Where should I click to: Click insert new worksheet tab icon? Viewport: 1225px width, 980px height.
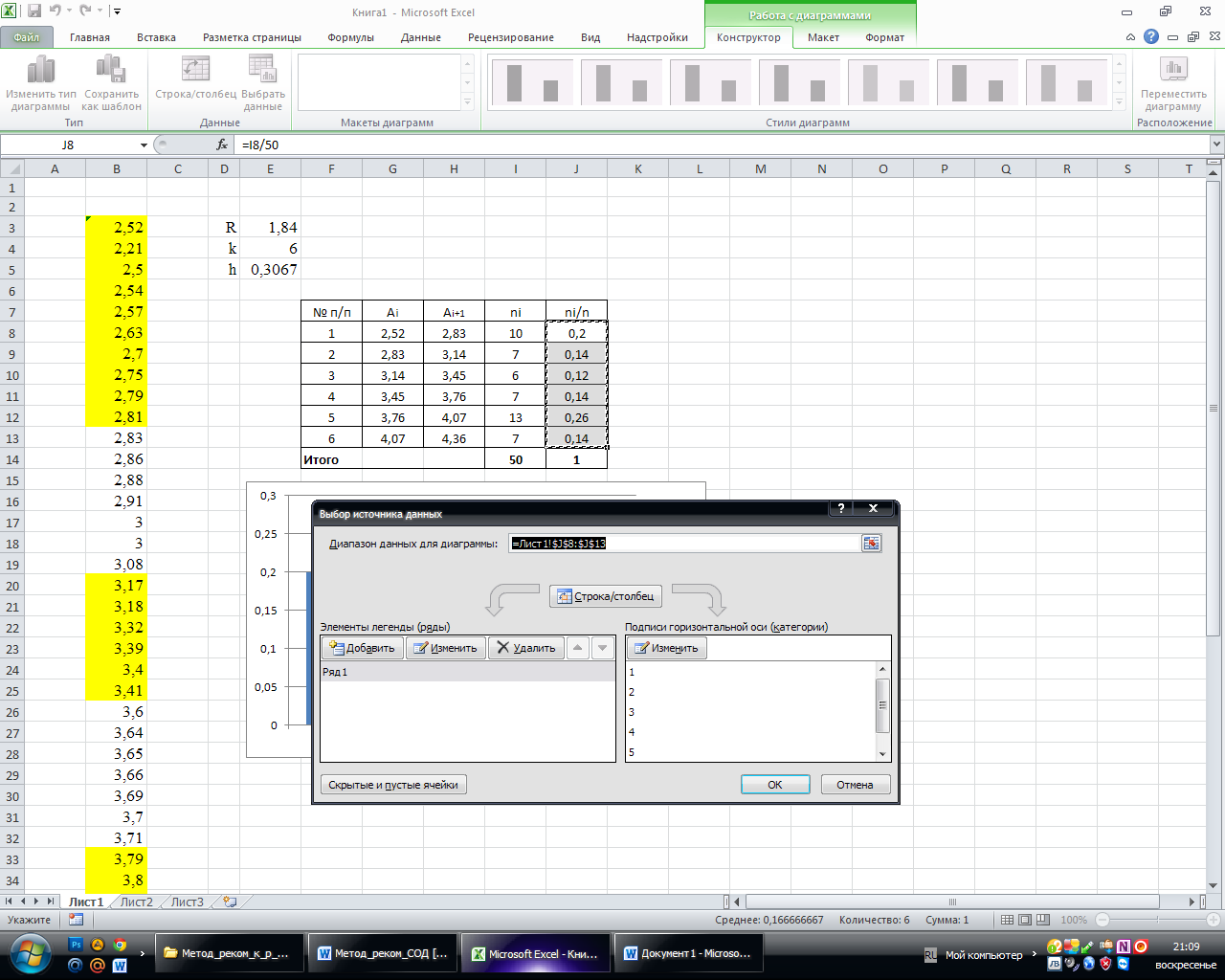[230, 902]
